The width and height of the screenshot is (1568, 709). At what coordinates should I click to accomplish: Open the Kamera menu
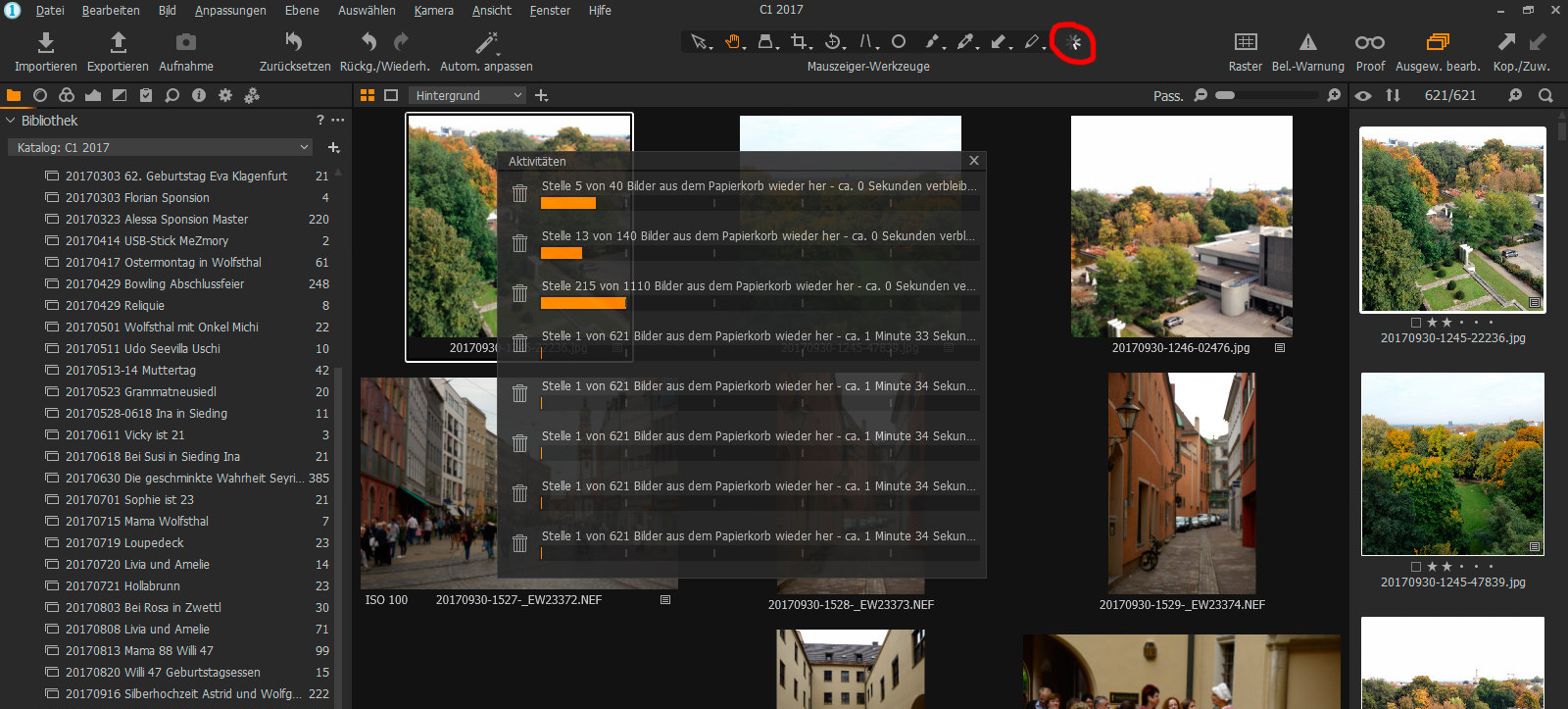point(433,10)
